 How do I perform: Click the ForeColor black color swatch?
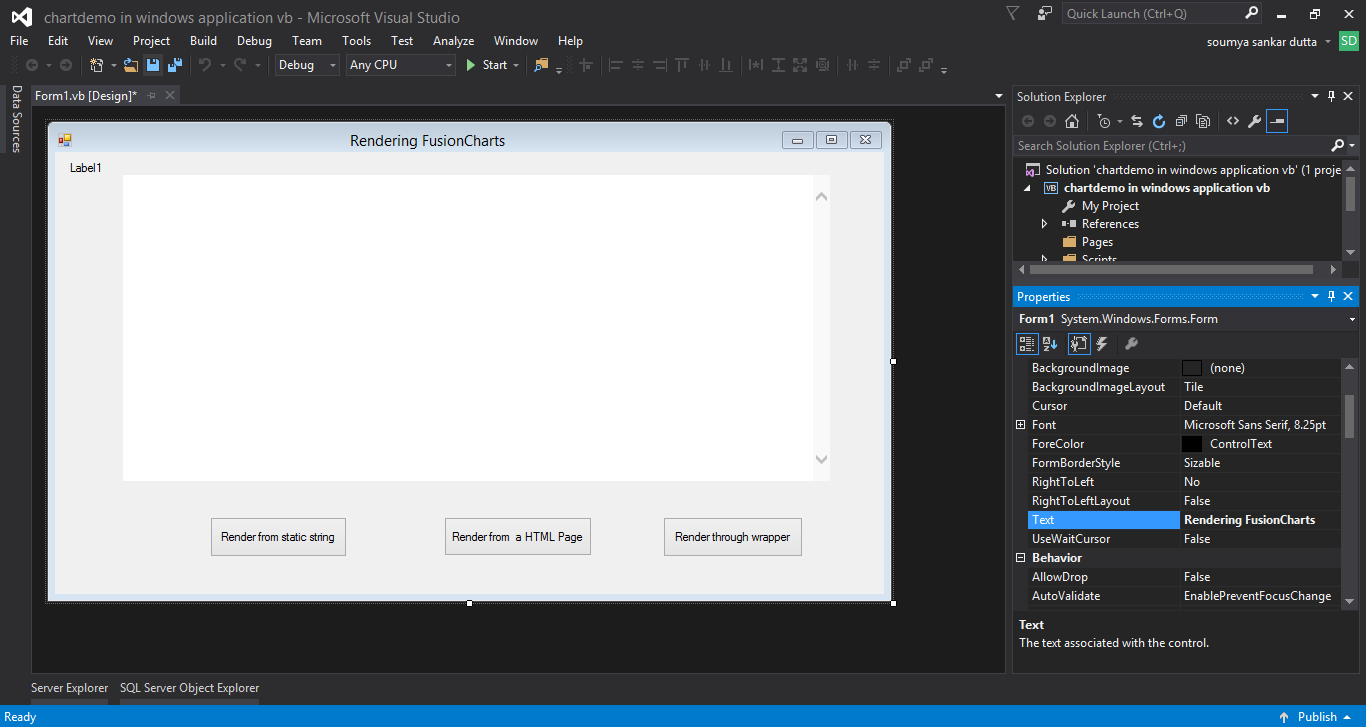click(1192, 444)
